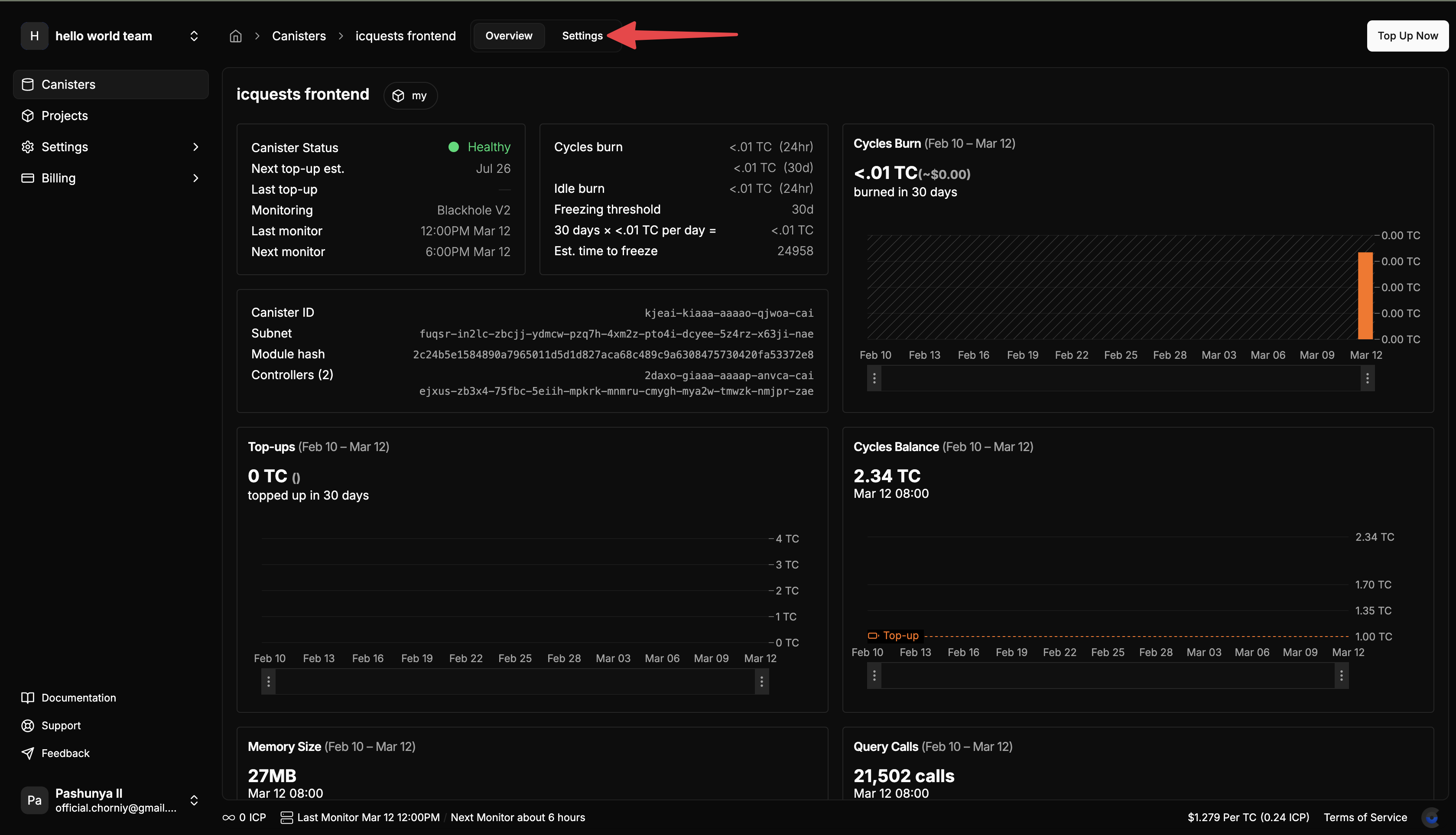This screenshot has width=1456, height=835.
Task: Open the chat widget in the bottom corner
Action: 1431,817
